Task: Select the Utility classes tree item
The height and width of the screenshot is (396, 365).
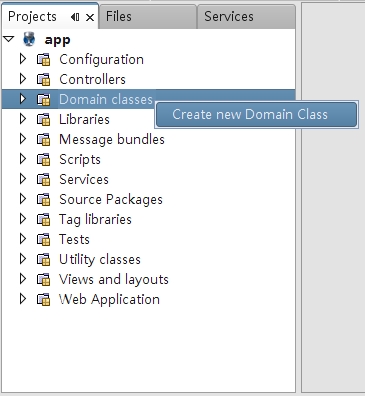Action: [x=100, y=259]
